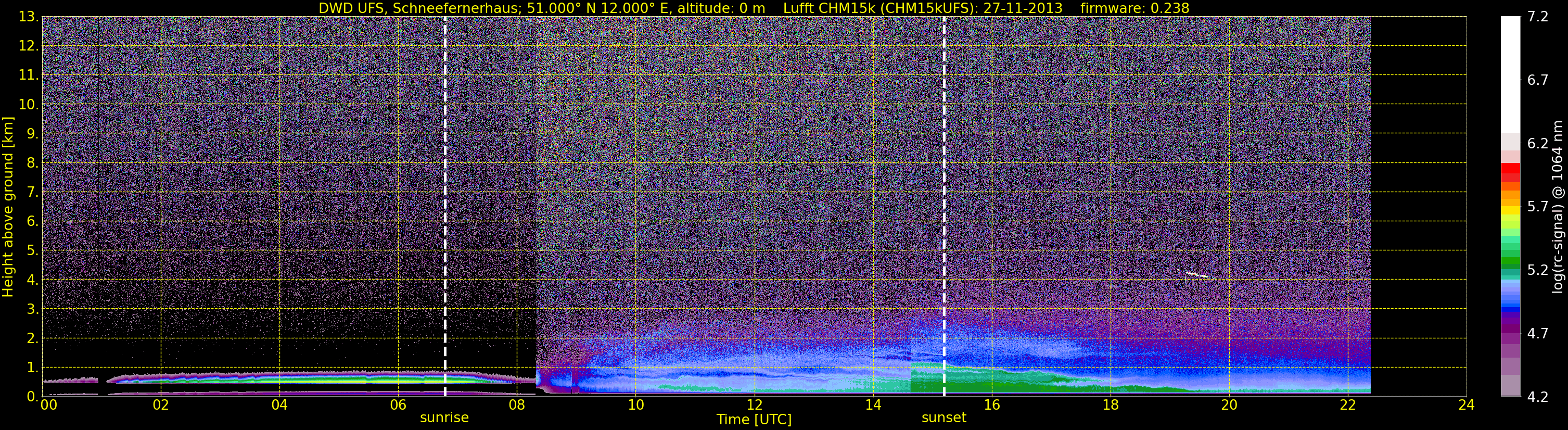This screenshot has width=1568, height=430.
Task: Click the time tick label '06'
Action: click(398, 405)
